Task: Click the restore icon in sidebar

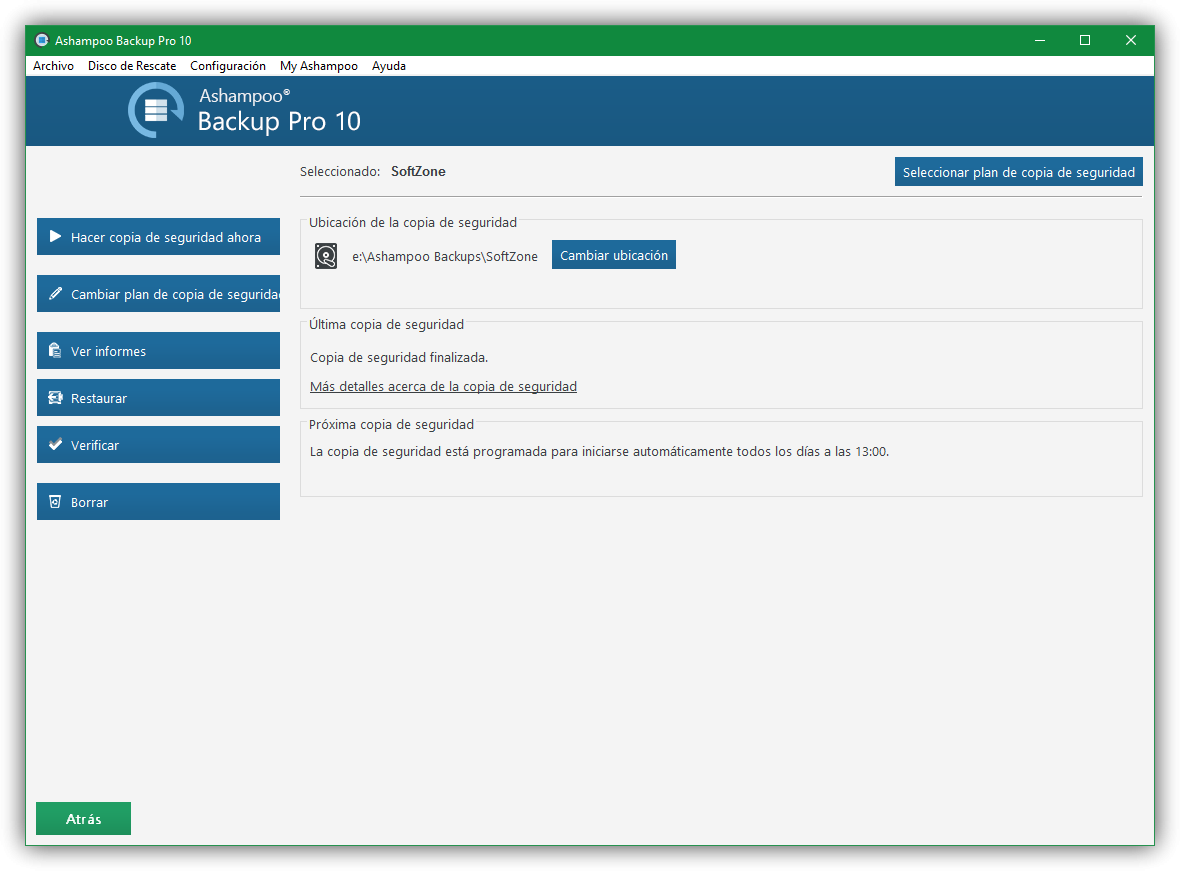Action: point(55,397)
